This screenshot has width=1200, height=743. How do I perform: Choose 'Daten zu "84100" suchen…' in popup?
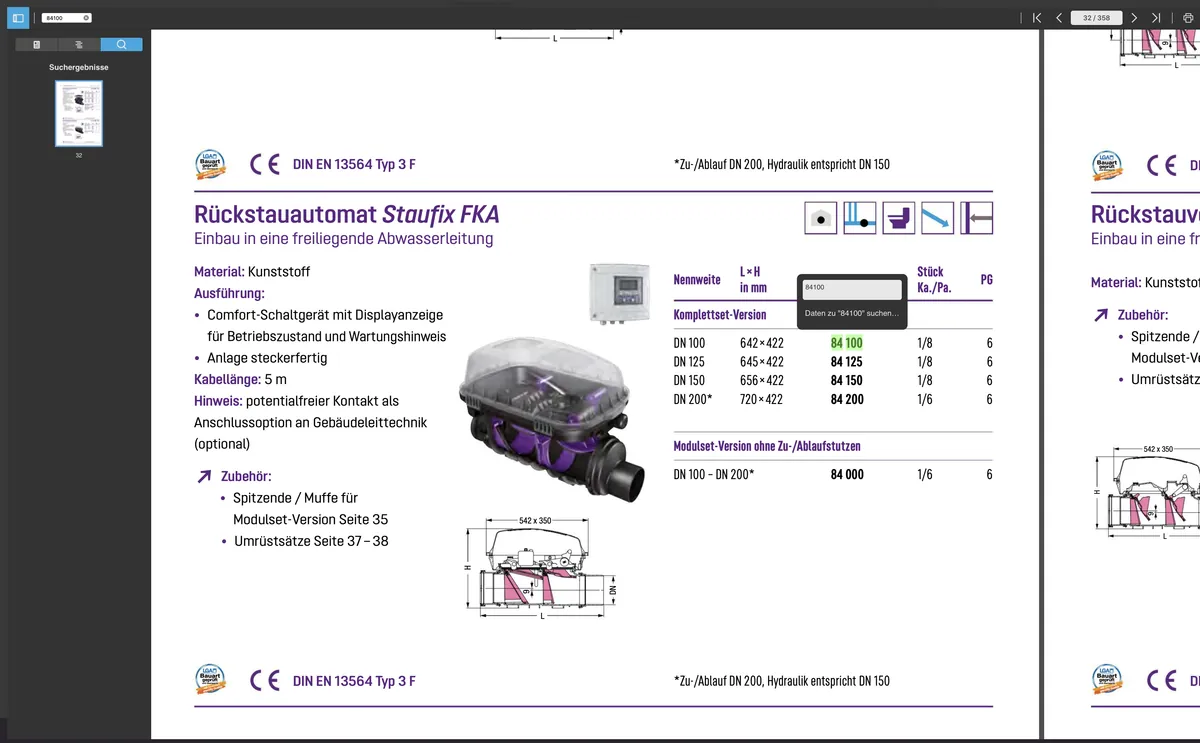tap(853, 313)
